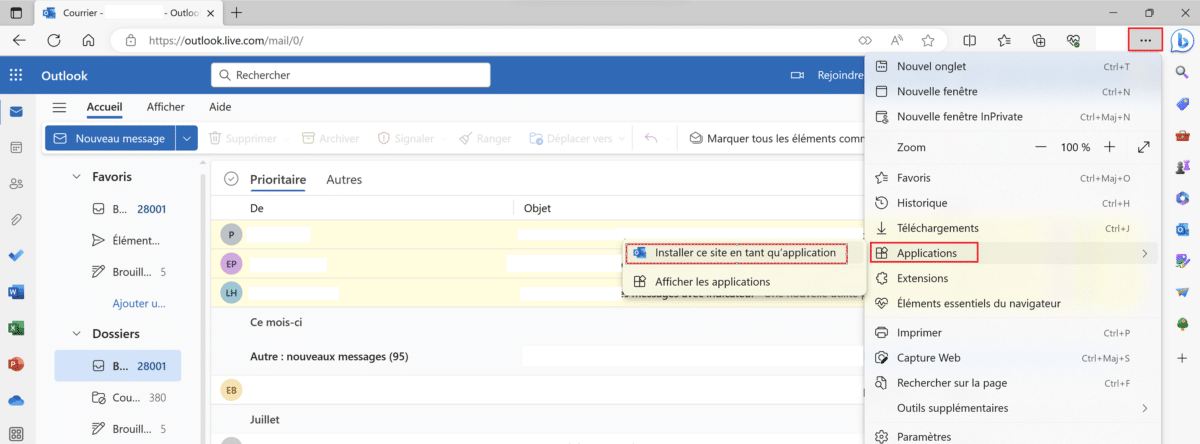This screenshot has width=1200, height=444.
Task: Toggle the navigation pane hamburger button
Action: coord(60,107)
